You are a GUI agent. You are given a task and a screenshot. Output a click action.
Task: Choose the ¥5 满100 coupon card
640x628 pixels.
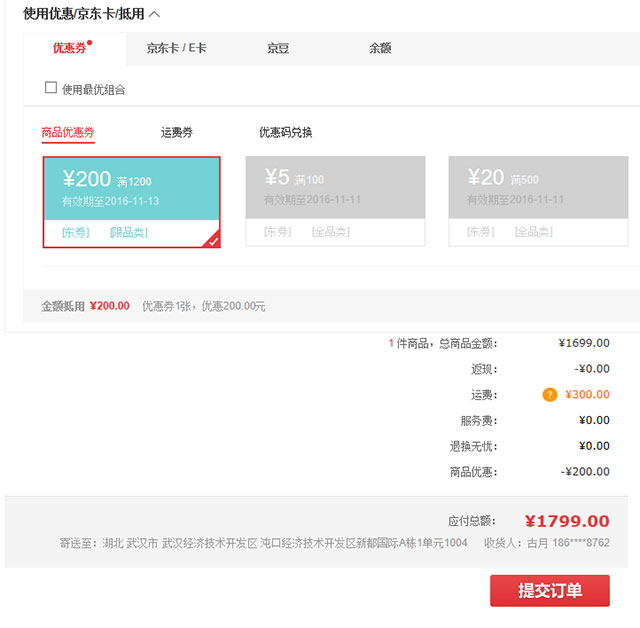coord(335,188)
